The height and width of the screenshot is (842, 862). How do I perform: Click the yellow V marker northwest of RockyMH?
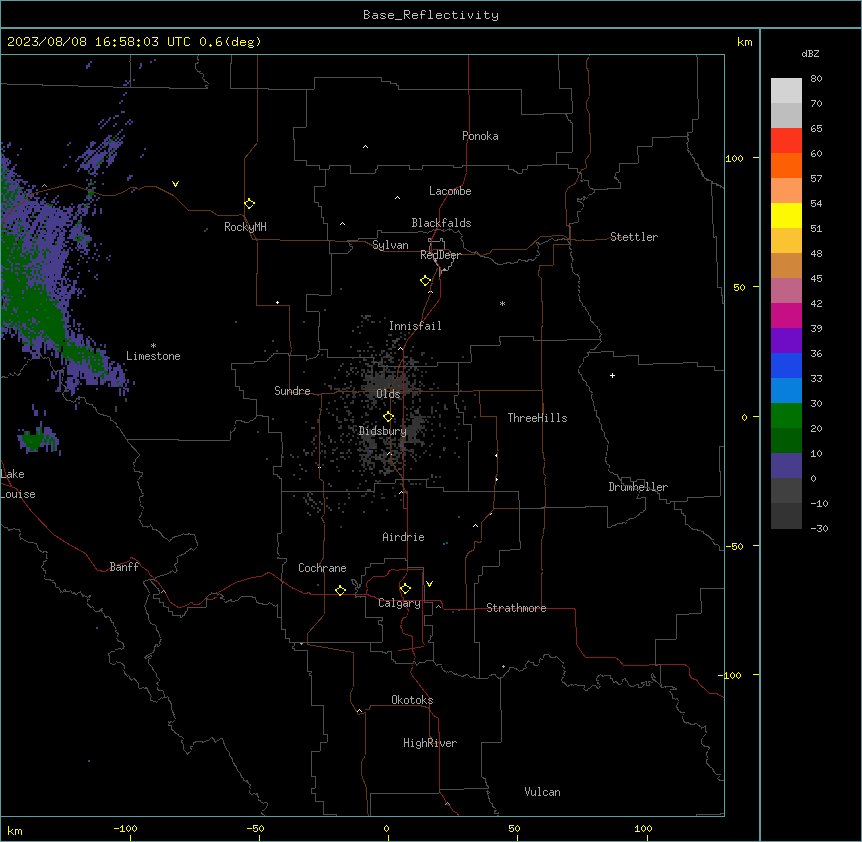[175, 184]
